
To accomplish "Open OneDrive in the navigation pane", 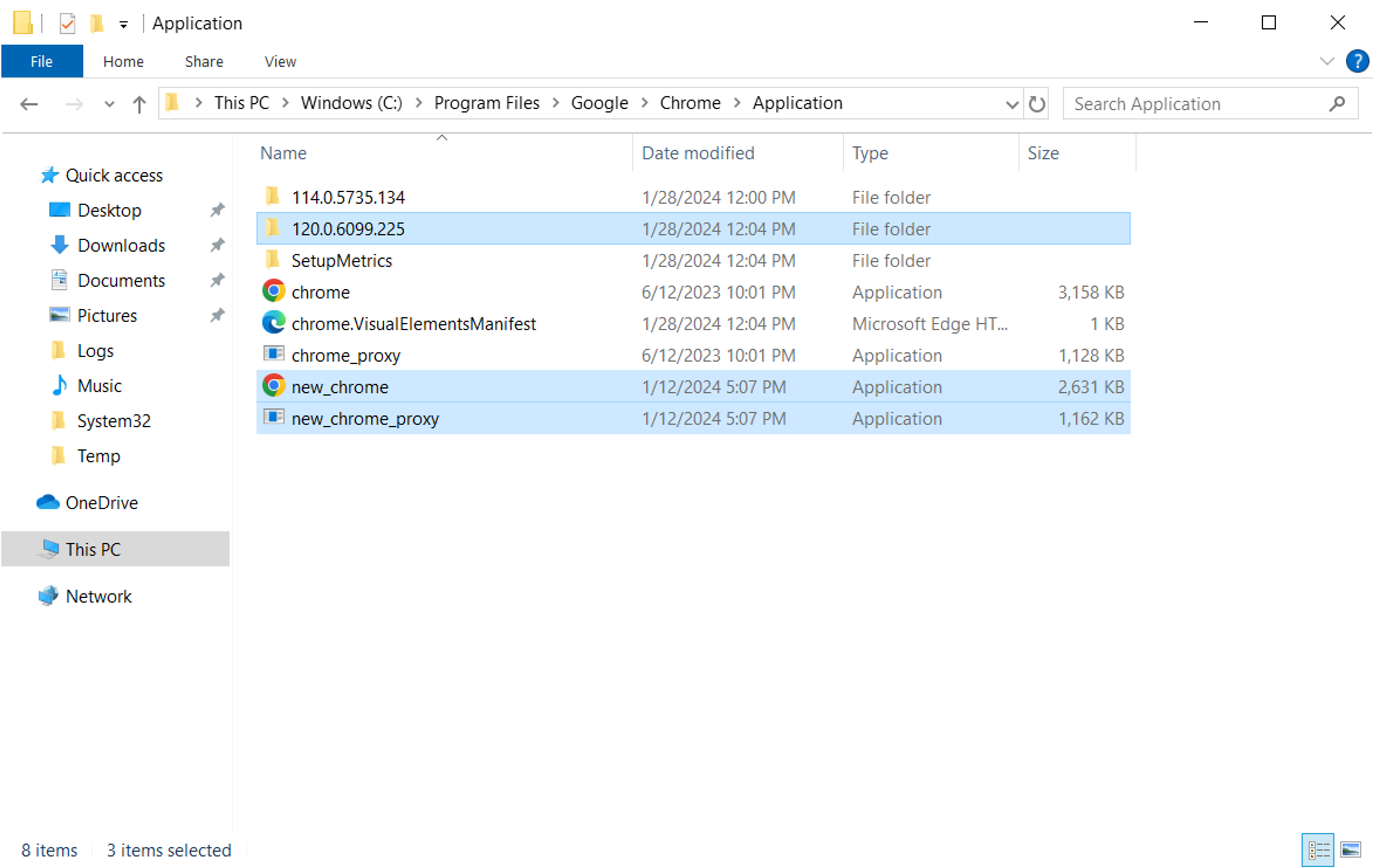I will (x=102, y=502).
